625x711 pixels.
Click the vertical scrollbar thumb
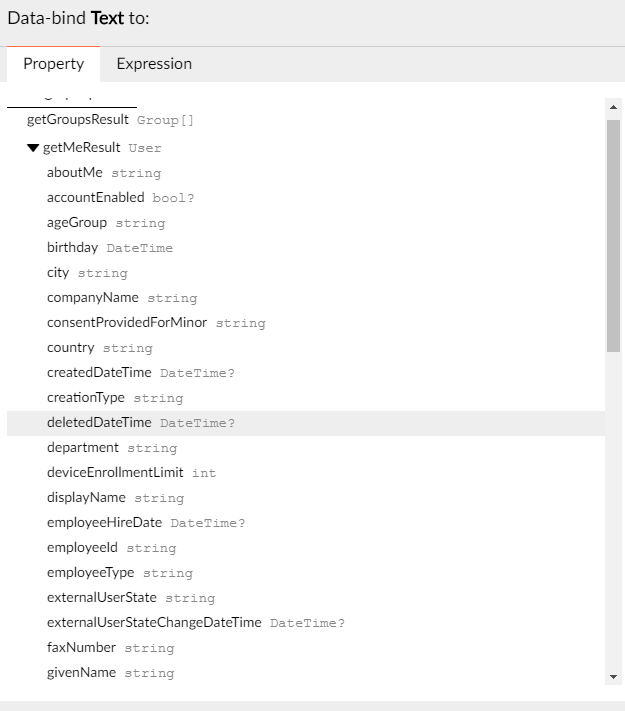coord(613,236)
